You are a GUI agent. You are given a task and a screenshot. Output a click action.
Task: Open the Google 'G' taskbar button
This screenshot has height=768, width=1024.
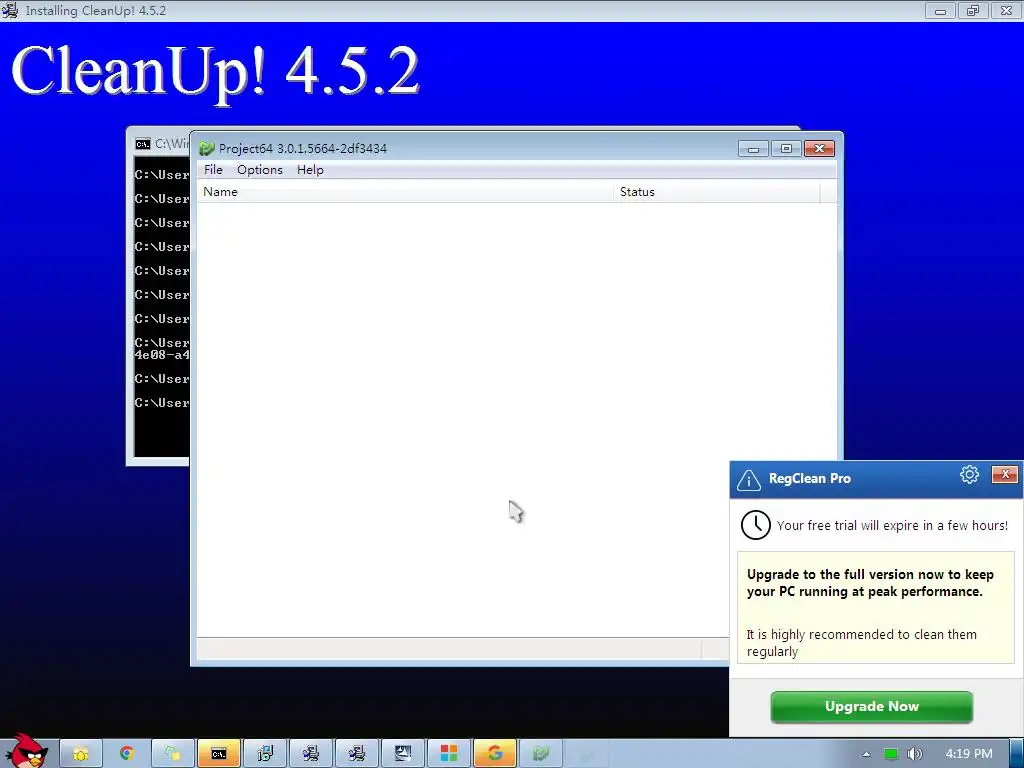pos(495,754)
